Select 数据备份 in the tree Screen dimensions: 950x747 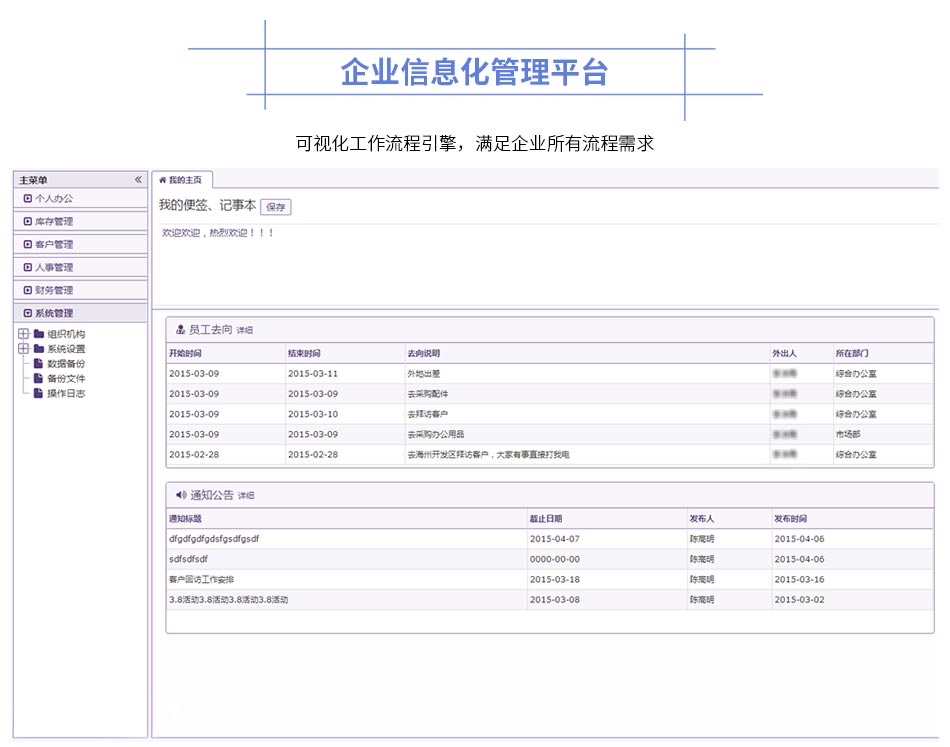pyautogui.click(x=66, y=364)
